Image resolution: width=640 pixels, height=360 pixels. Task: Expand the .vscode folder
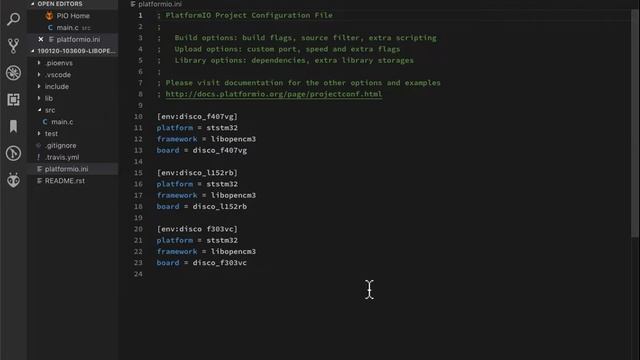[39, 75]
